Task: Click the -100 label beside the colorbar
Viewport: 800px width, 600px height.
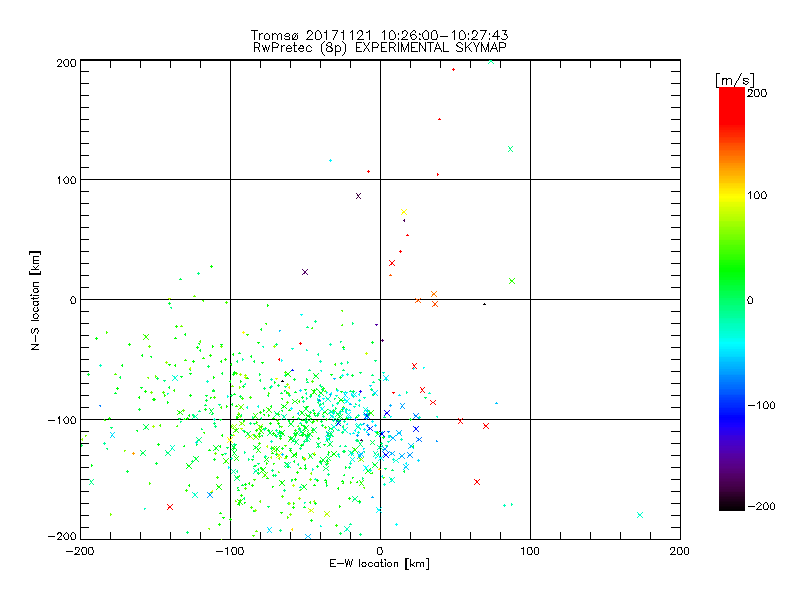Action: point(761,406)
